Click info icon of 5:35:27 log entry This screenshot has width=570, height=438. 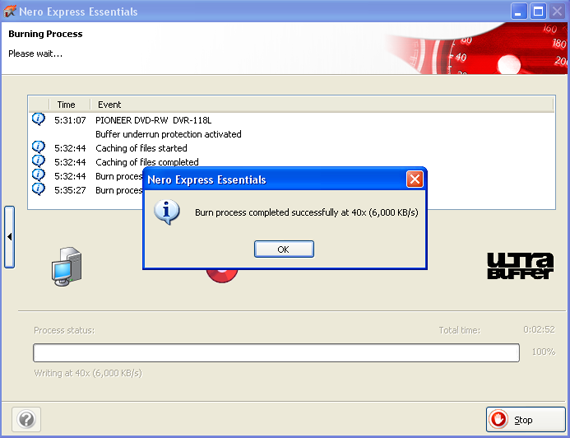click(x=39, y=189)
